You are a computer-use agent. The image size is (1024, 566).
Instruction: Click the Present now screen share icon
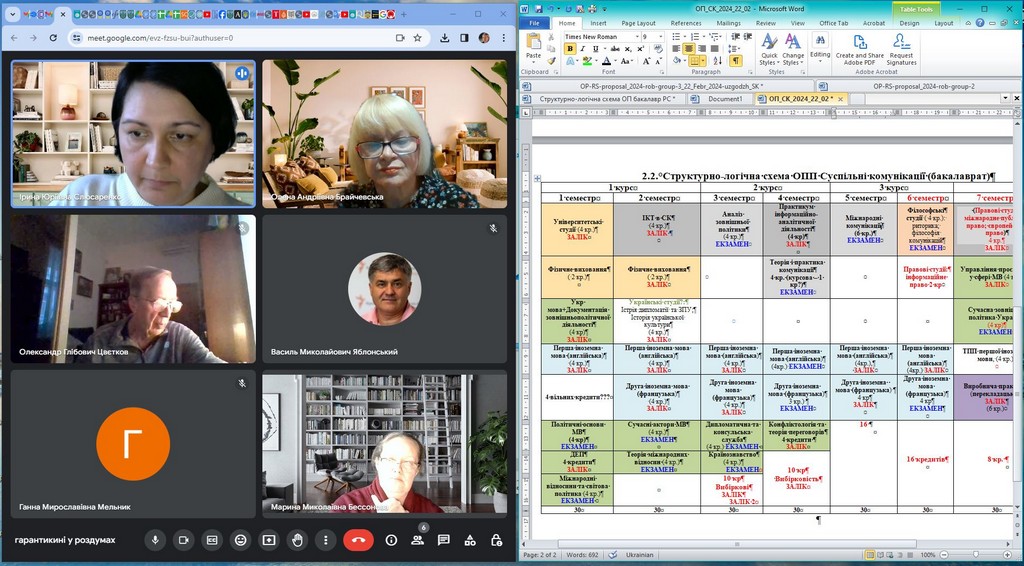(x=269, y=540)
